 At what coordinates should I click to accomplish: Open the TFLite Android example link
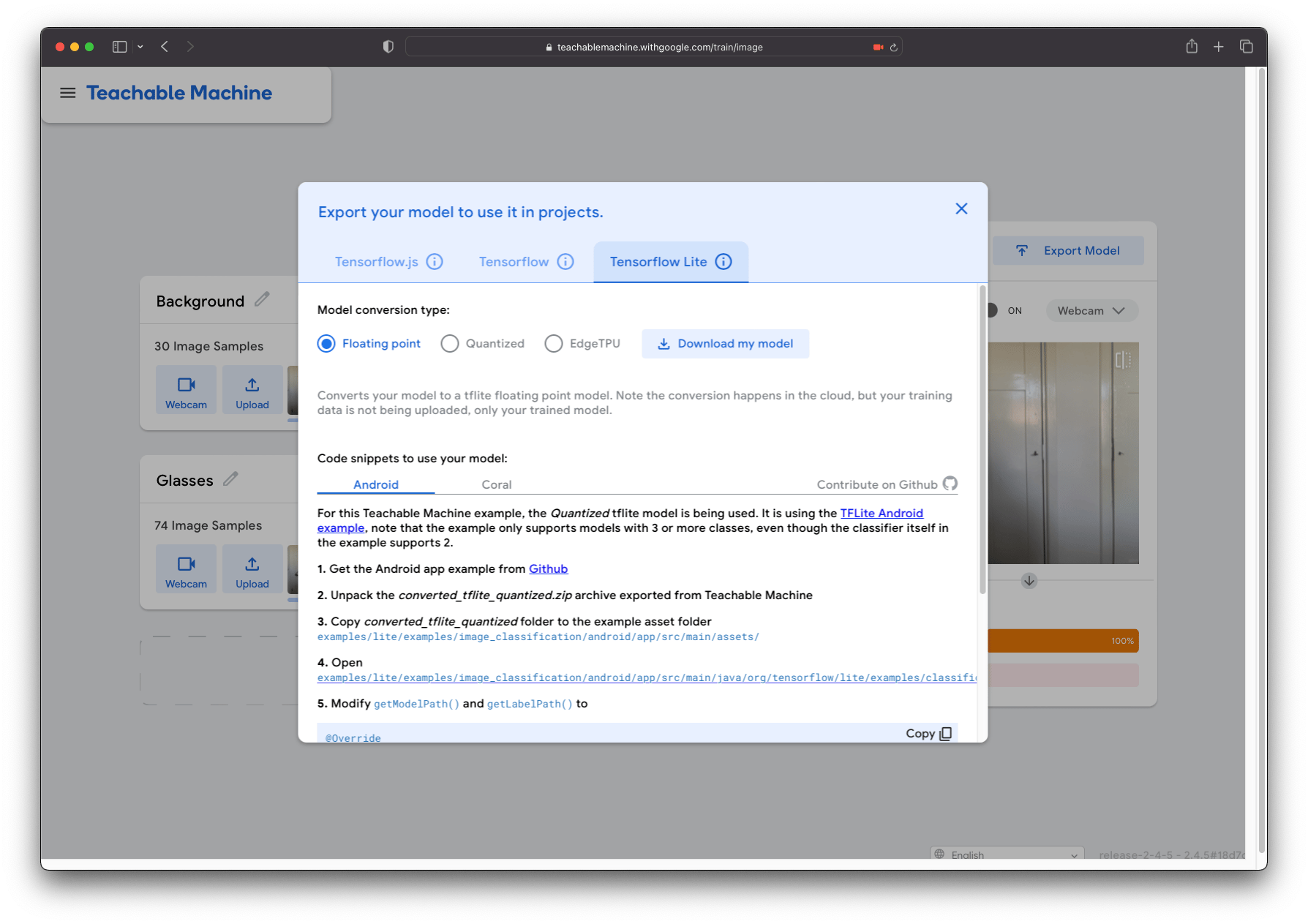(x=882, y=513)
